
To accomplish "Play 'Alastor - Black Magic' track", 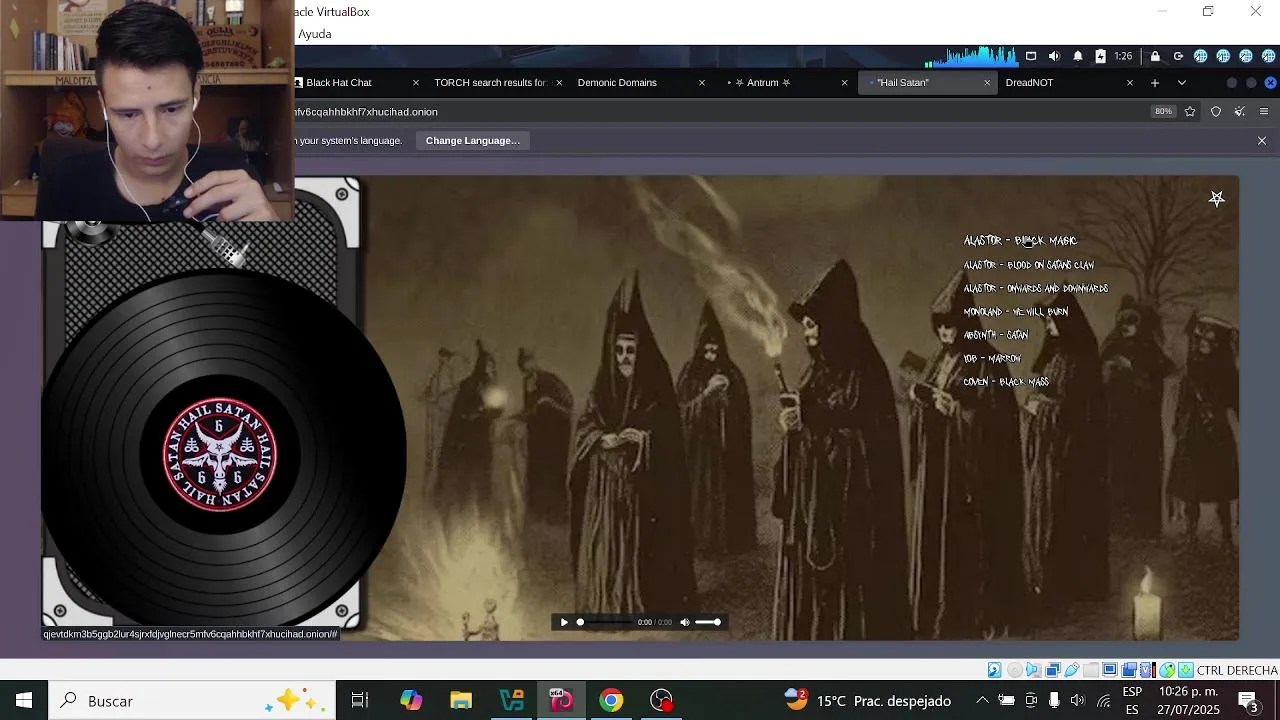I will tap(1020, 241).
